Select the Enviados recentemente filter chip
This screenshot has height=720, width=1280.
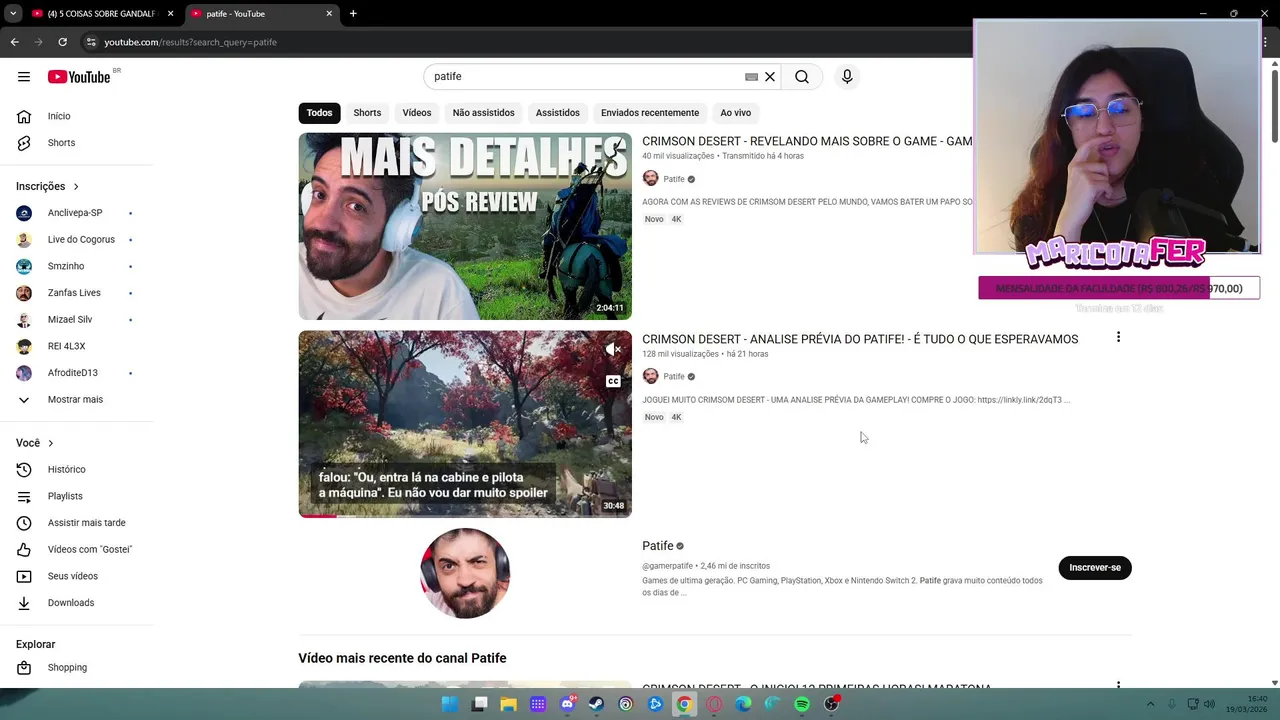tap(650, 113)
